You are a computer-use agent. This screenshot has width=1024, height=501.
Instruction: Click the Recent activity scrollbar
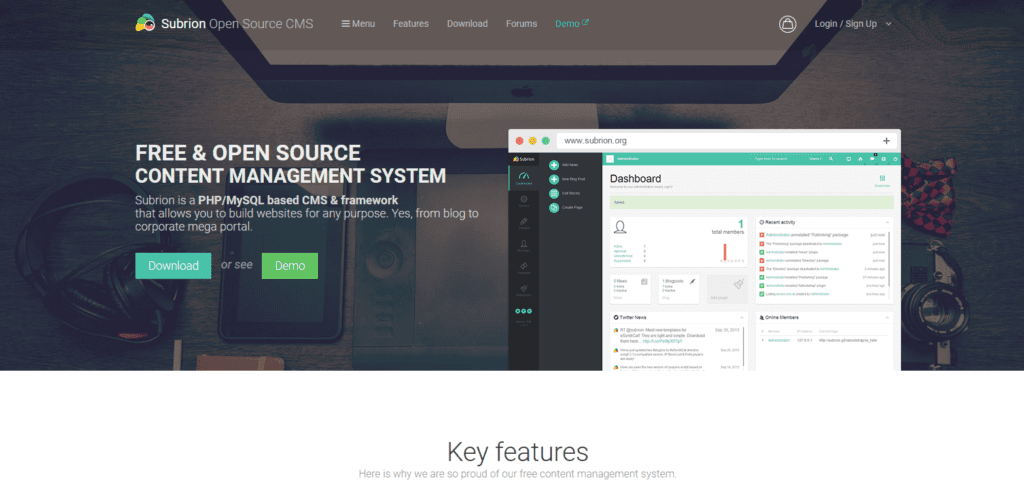coord(889,259)
